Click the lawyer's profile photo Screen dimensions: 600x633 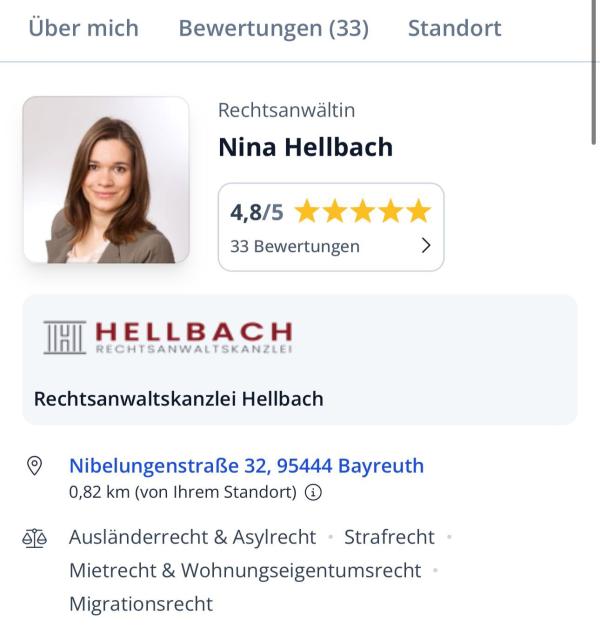click(106, 180)
